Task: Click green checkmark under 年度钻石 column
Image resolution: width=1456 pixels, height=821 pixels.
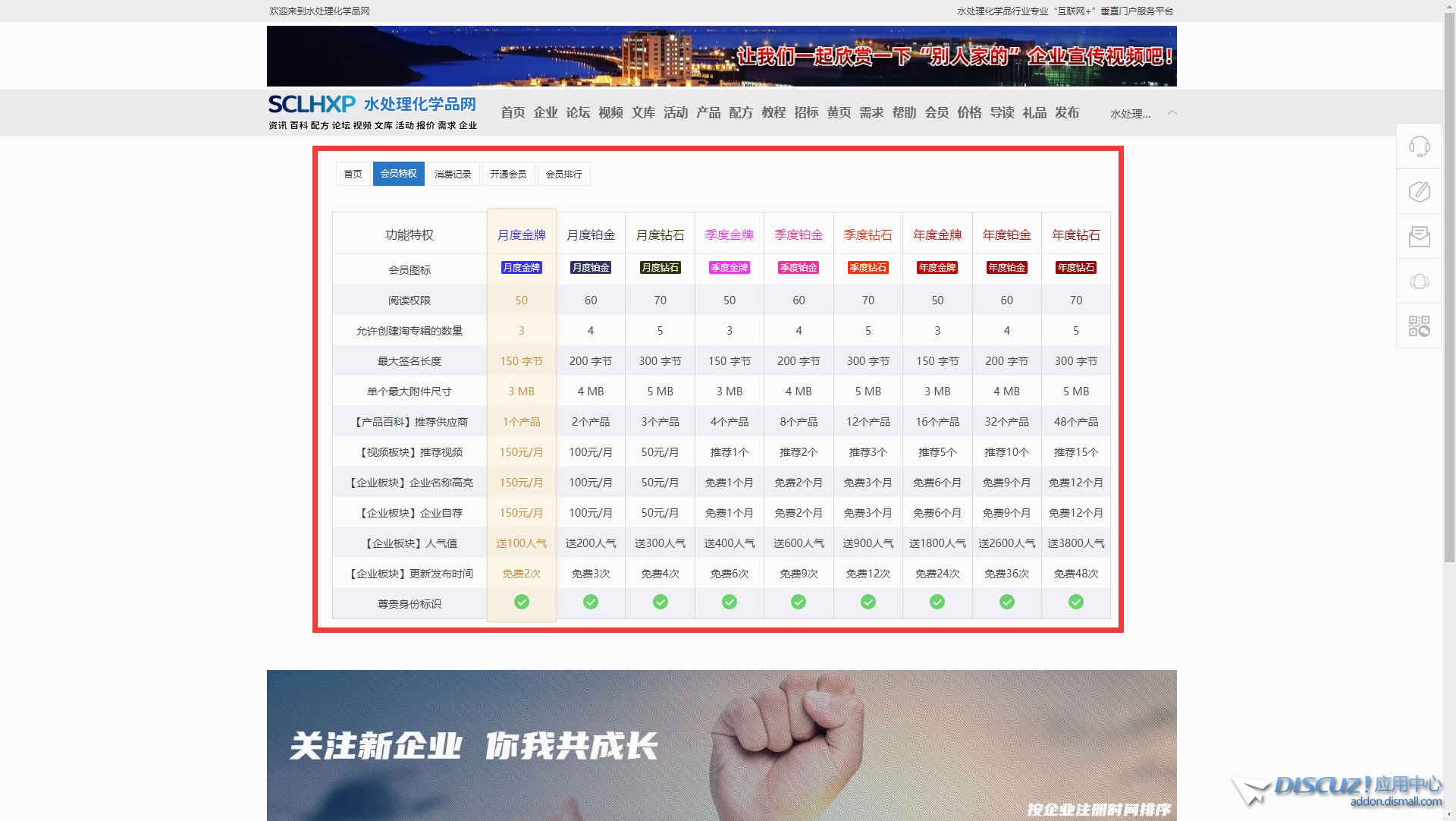Action: pyautogui.click(x=1075, y=602)
